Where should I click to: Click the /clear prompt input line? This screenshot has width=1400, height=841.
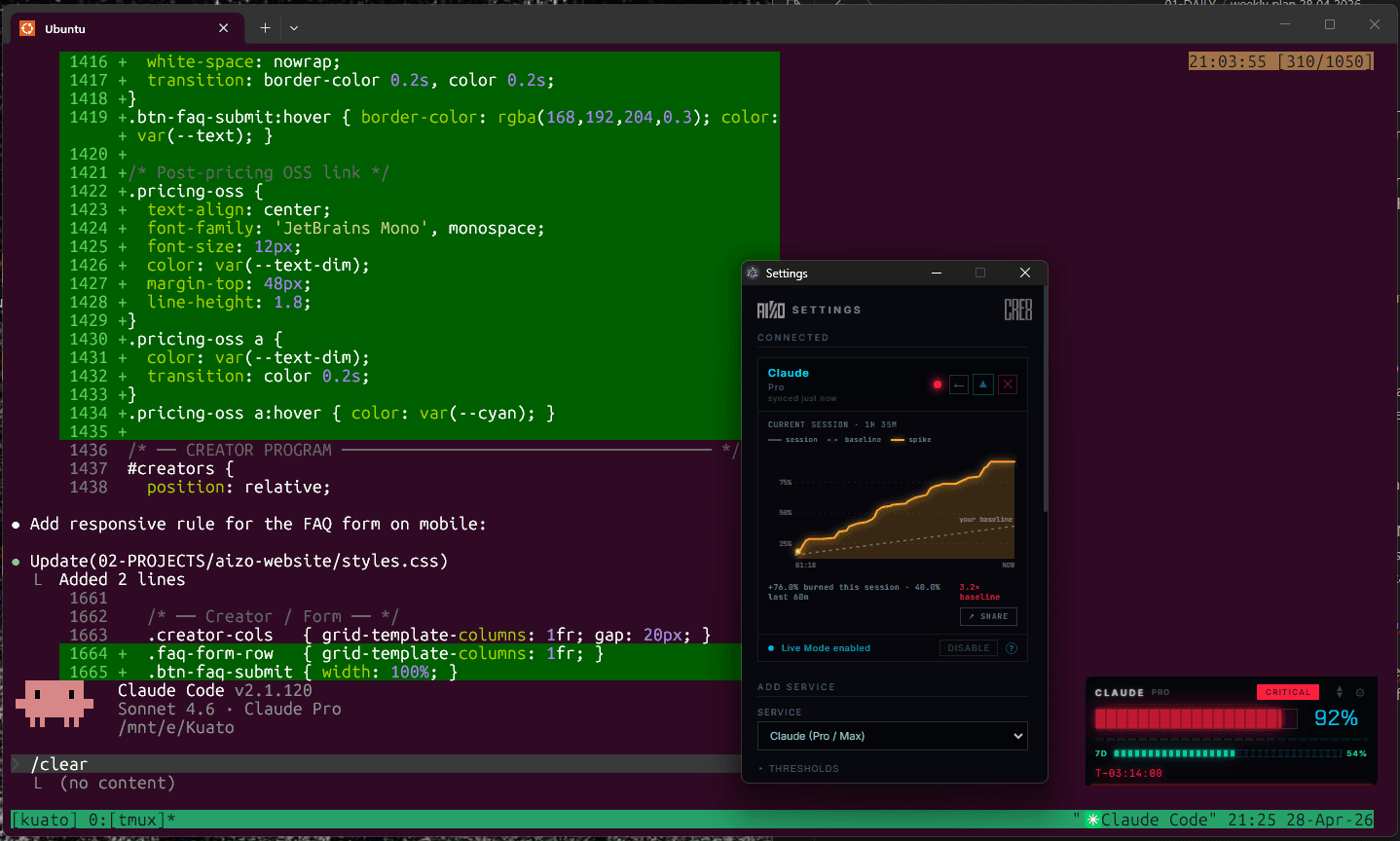(x=376, y=764)
